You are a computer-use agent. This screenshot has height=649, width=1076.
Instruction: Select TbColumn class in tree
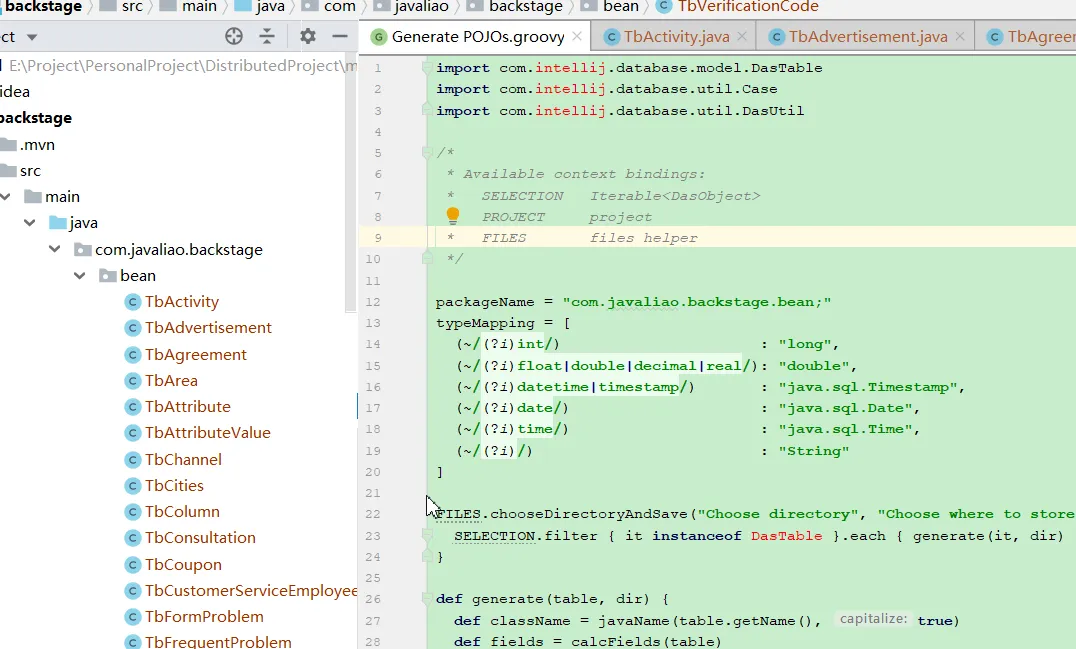[182, 512]
